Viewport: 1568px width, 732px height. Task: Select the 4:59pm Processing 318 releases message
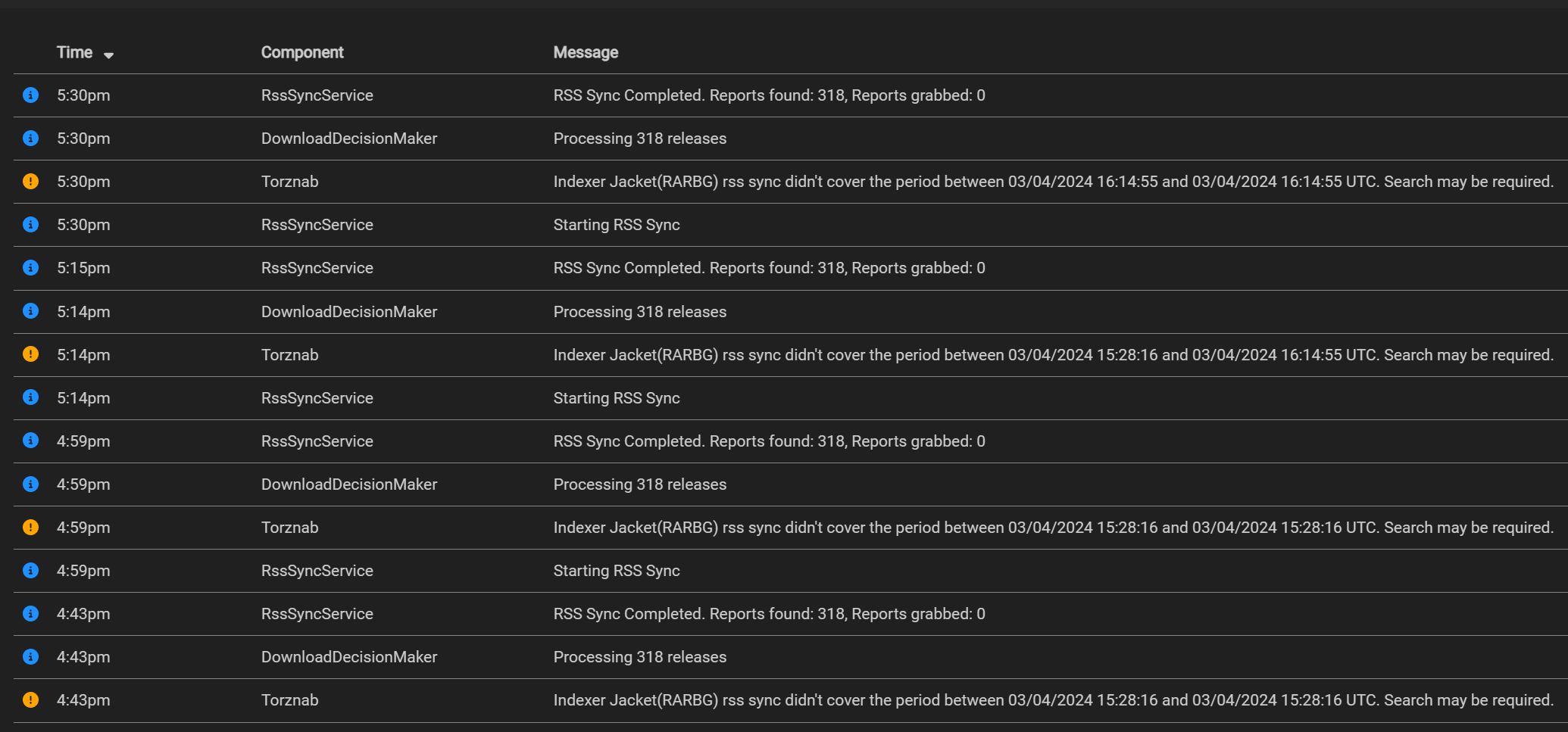(639, 484)
